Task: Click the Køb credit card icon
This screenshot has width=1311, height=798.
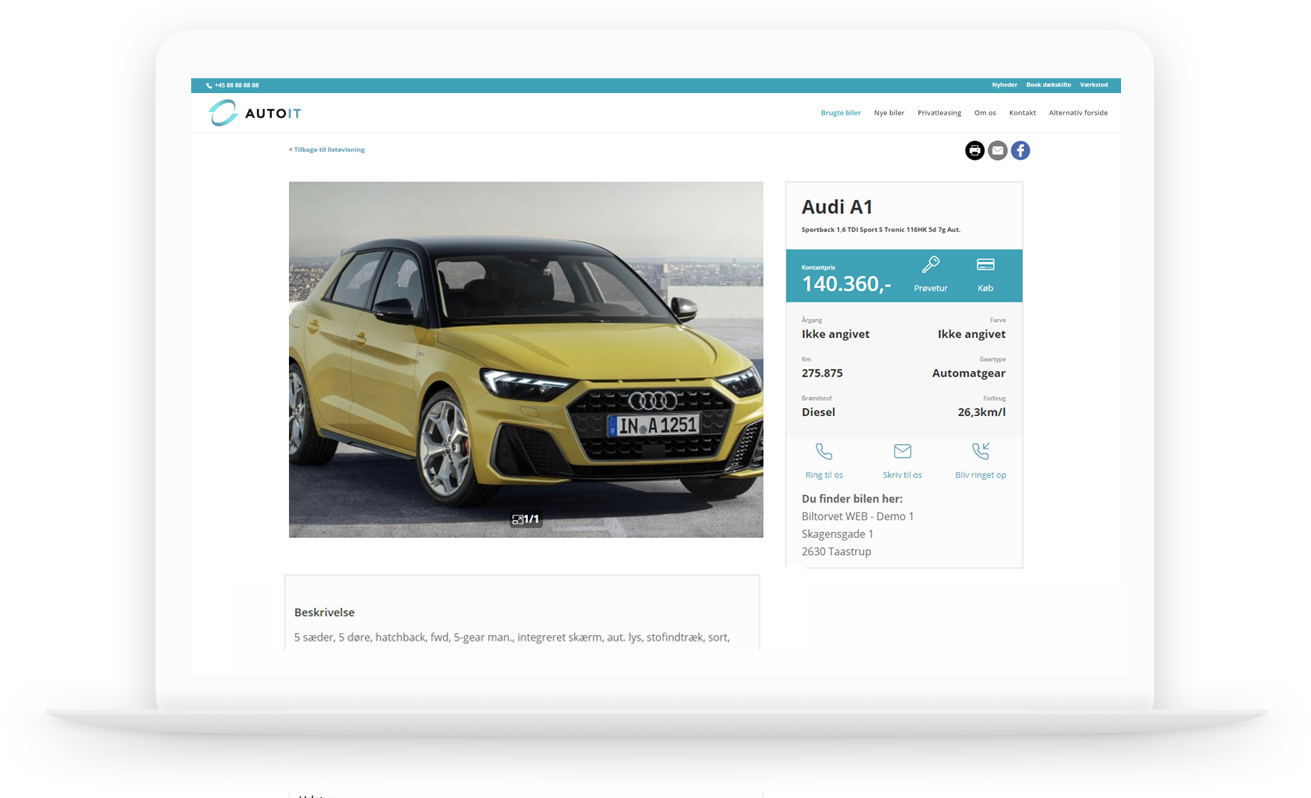Action: [985, 265]
